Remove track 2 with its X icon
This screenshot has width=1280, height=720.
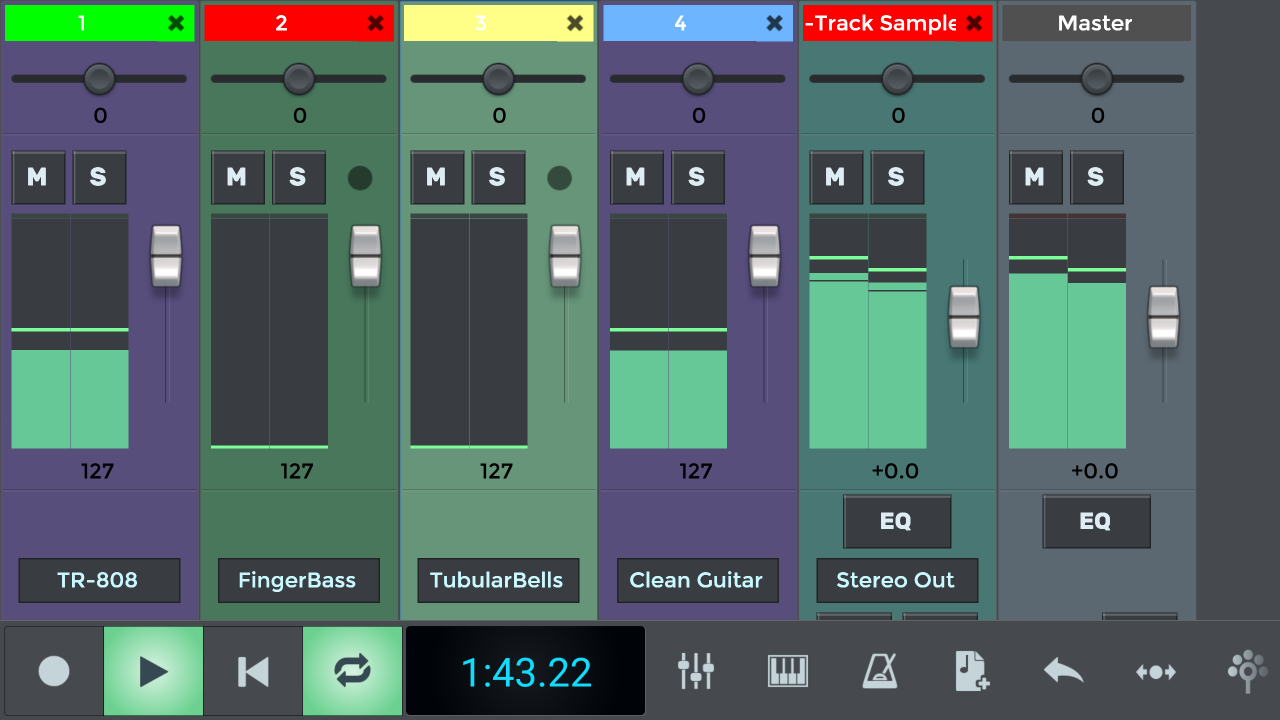point(375,24)
